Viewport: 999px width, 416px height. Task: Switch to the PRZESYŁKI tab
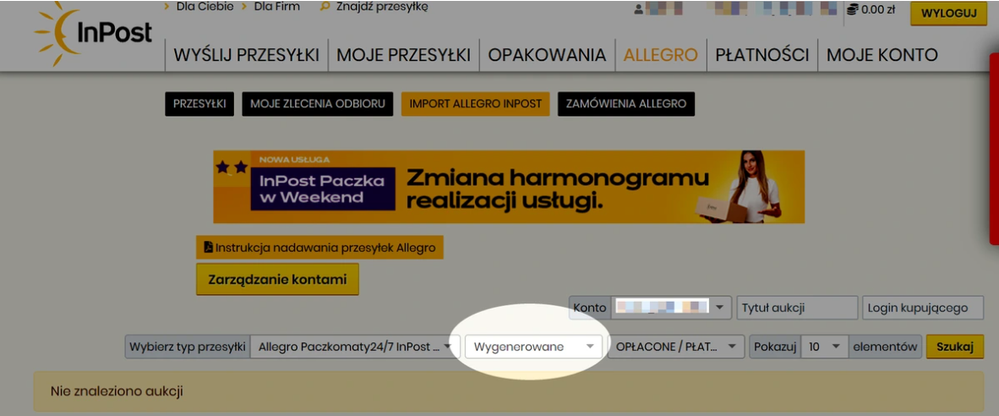pos(199,104)
